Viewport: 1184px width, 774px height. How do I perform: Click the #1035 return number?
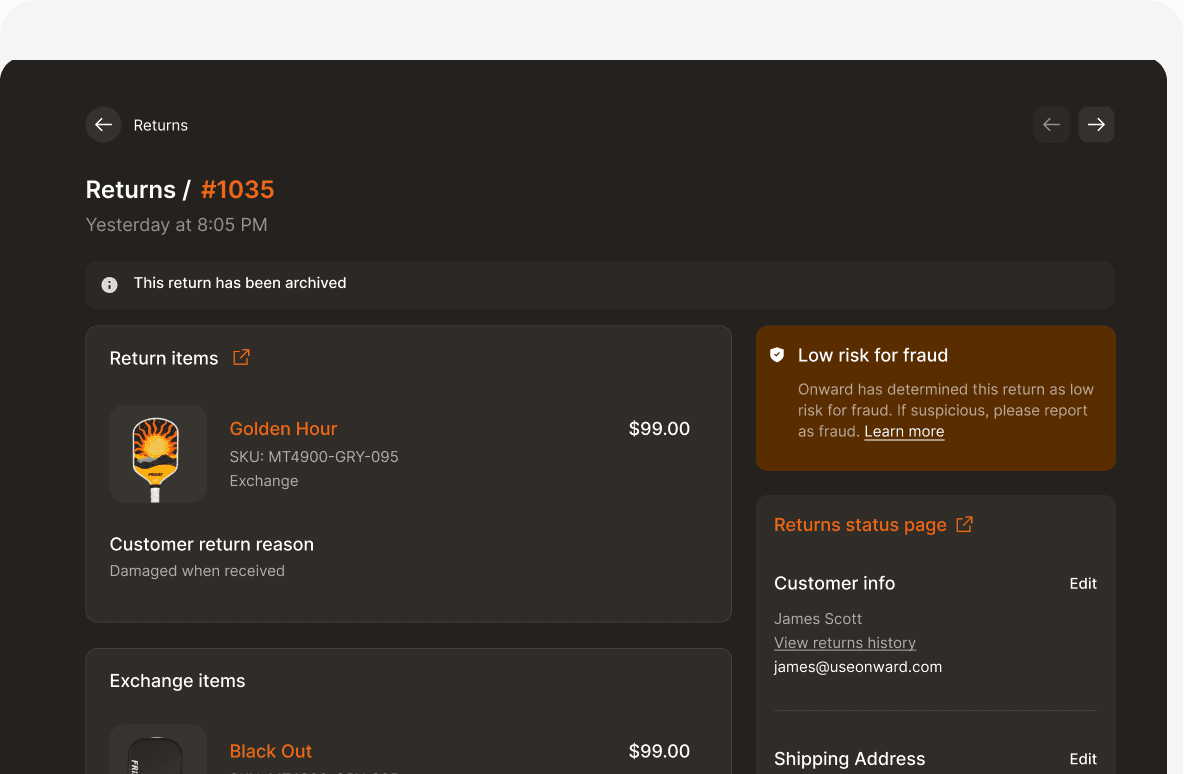(x=237, y=190)
